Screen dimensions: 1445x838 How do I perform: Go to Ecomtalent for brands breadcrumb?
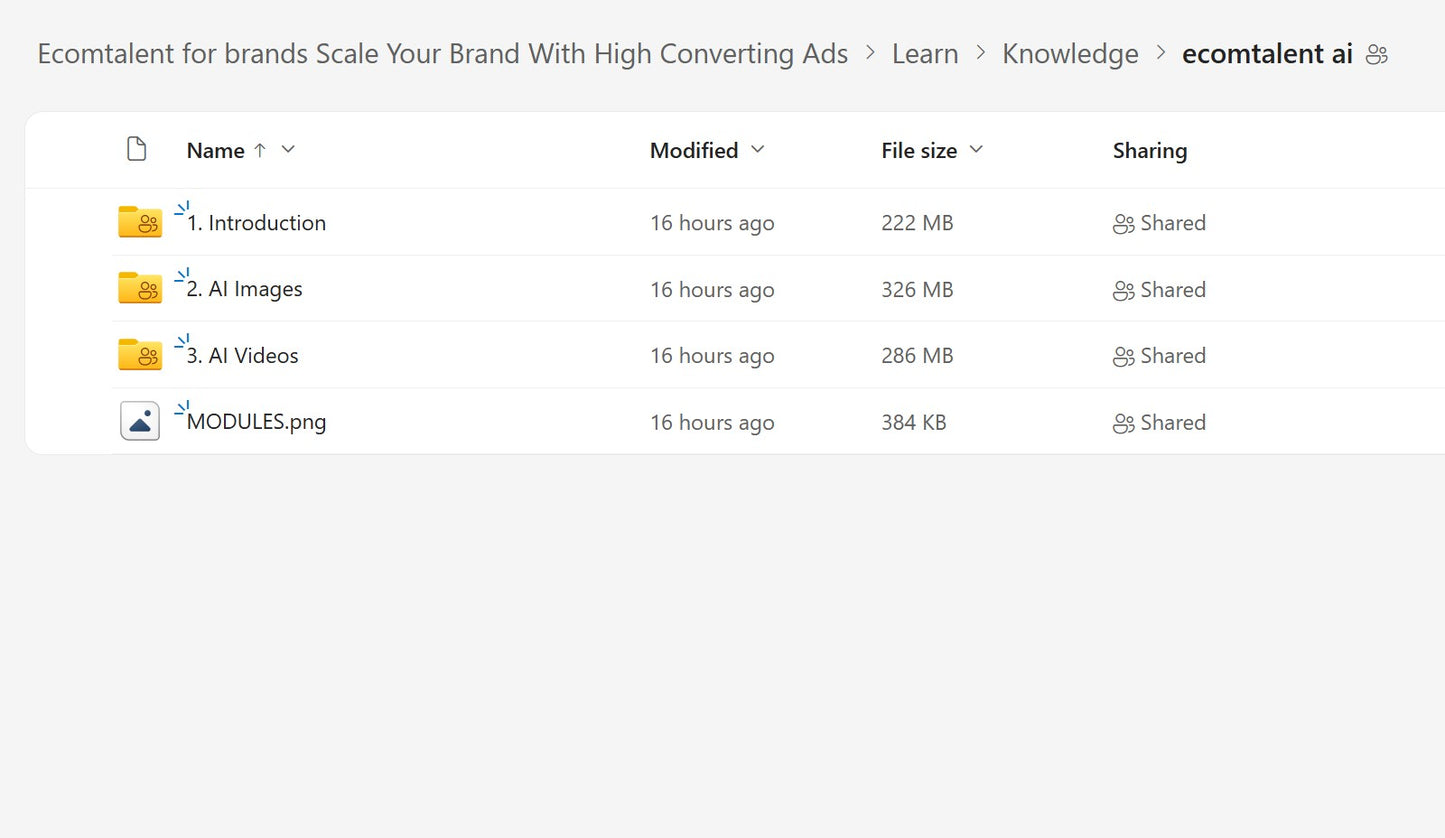pos(443,54)
